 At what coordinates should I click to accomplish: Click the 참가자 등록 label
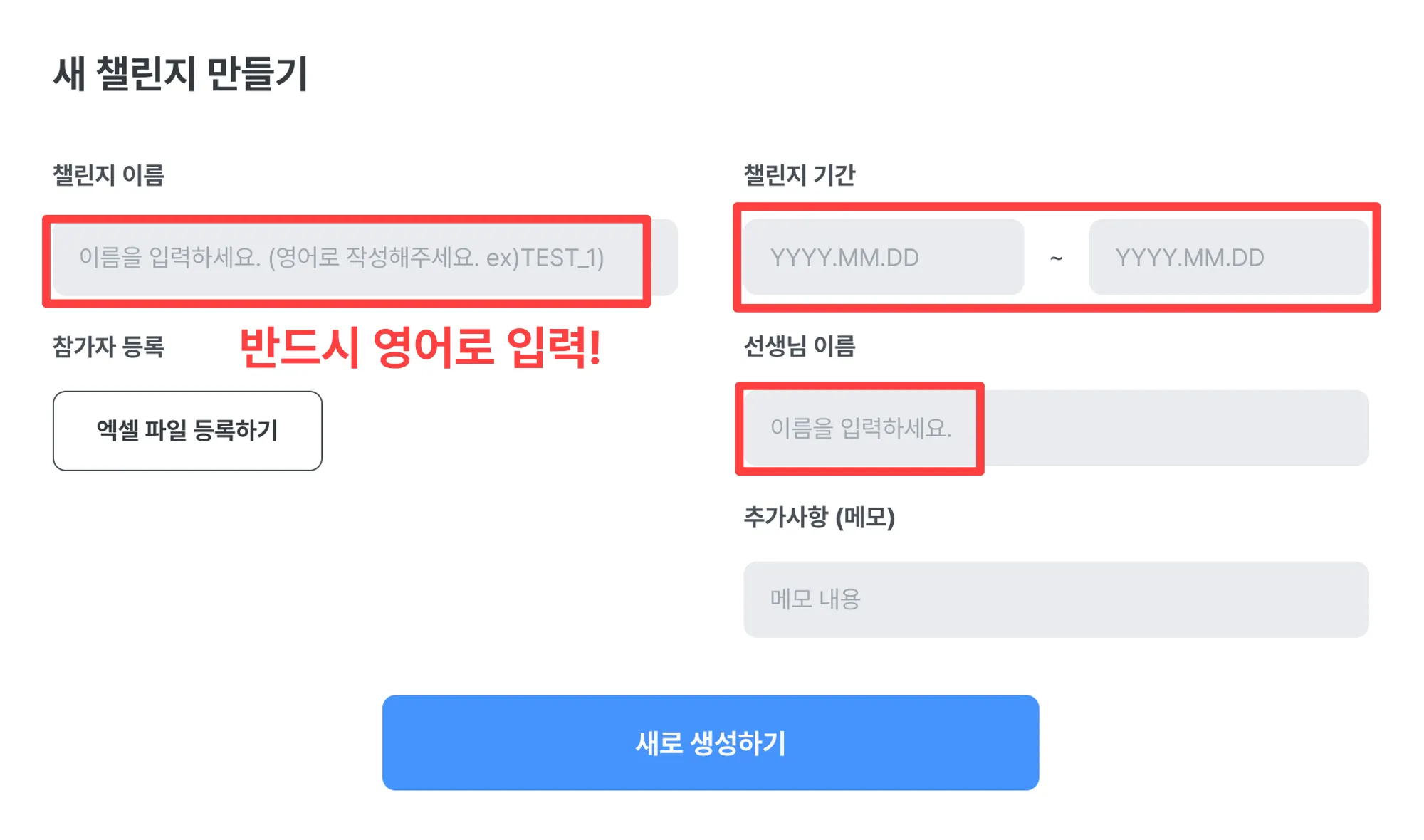click(x=108, y=347)
